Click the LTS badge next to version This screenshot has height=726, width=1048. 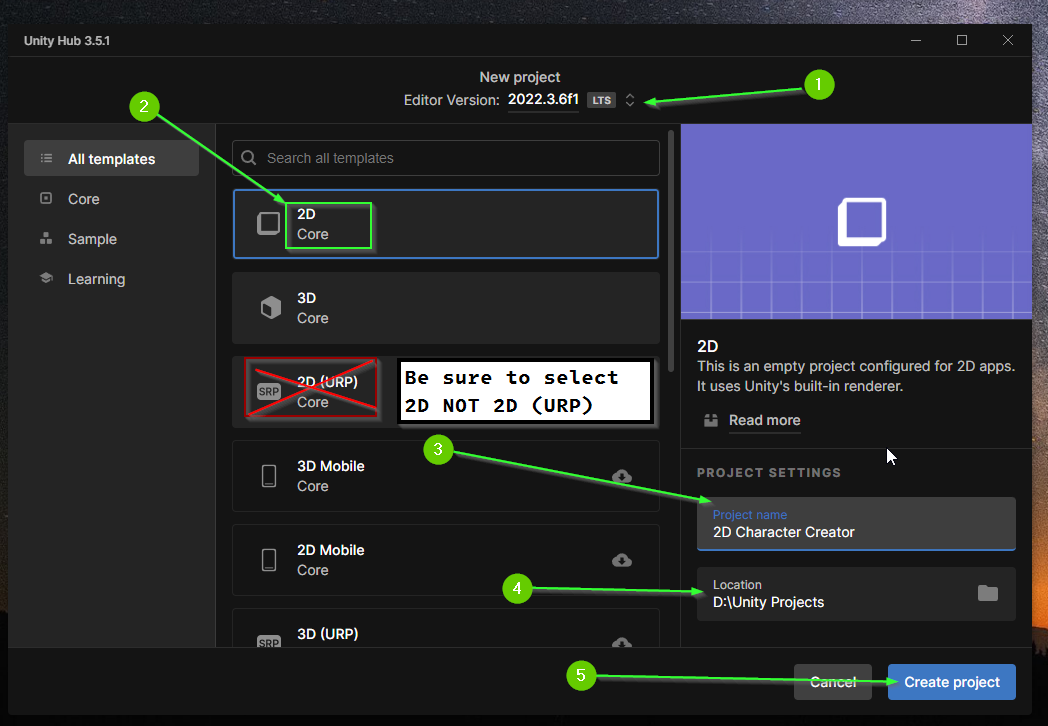coord(601,100)
